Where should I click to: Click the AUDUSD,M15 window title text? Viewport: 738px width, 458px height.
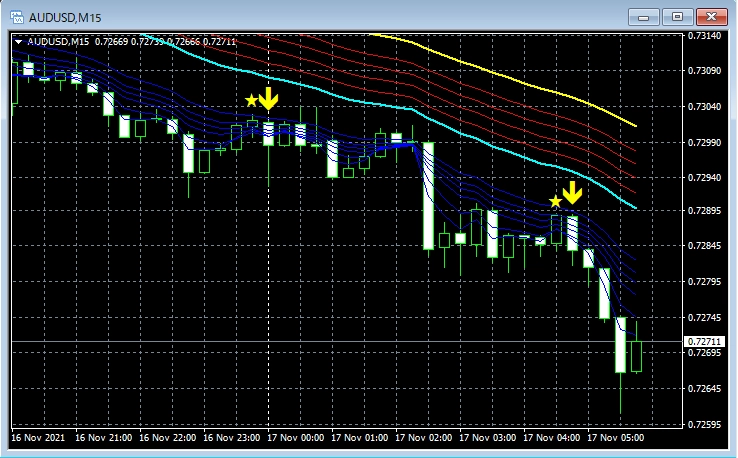pyautogui.click(x=66, y=16)
